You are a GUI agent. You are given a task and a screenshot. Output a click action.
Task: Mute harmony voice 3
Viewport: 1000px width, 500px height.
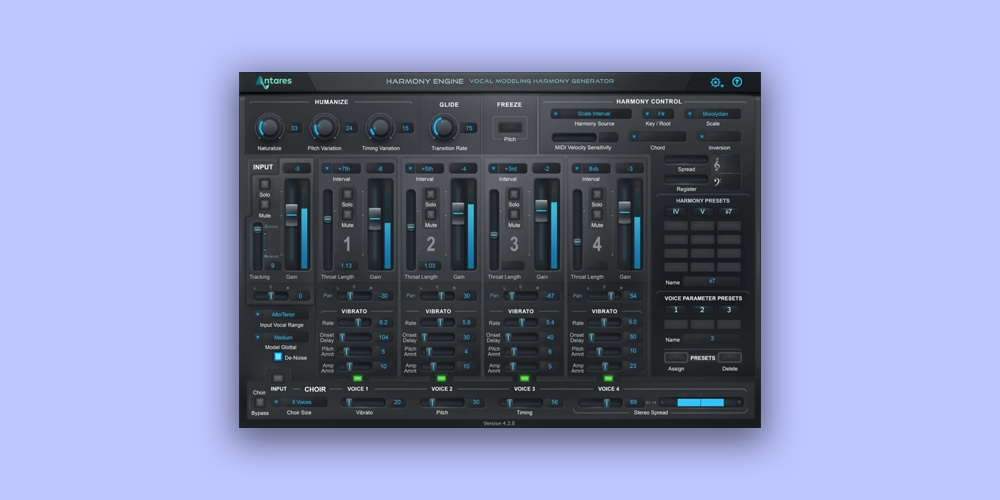point(514,215)
